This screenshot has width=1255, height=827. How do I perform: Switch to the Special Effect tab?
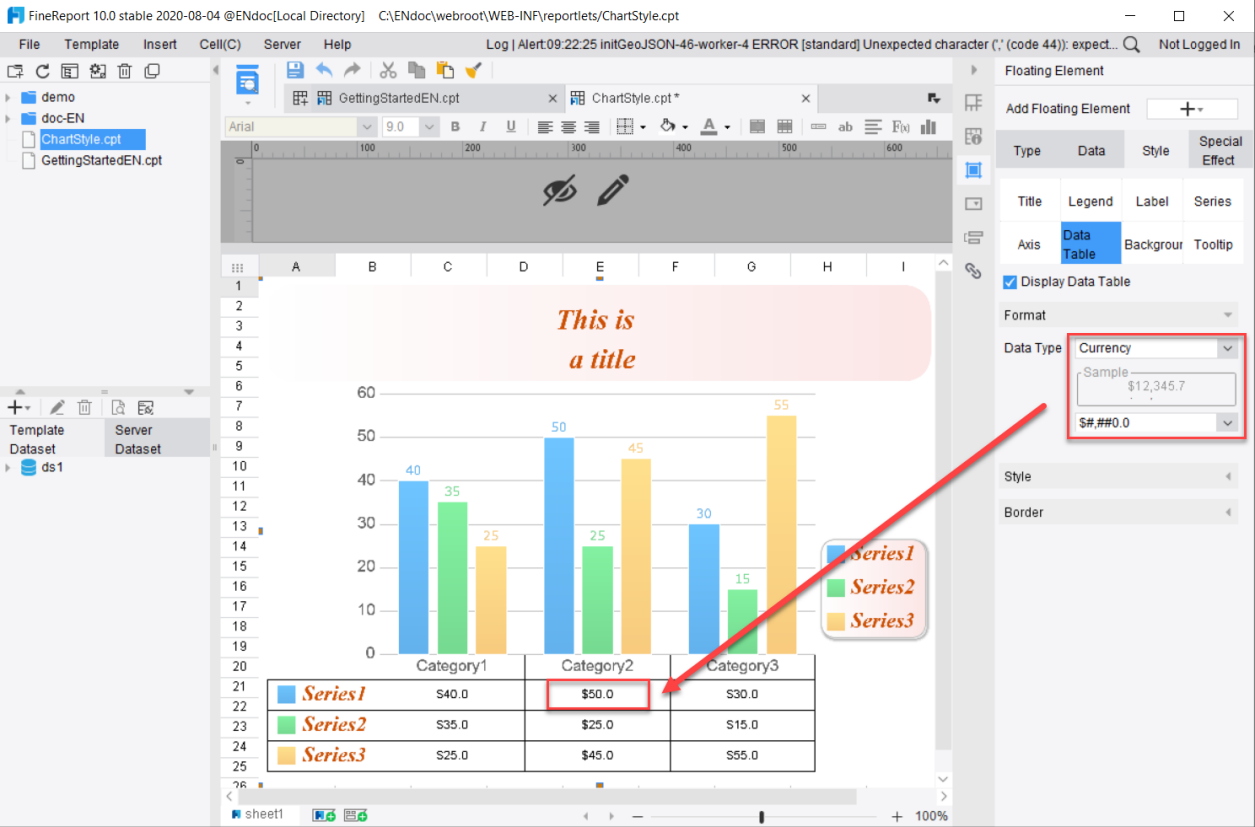point(1220,150)
